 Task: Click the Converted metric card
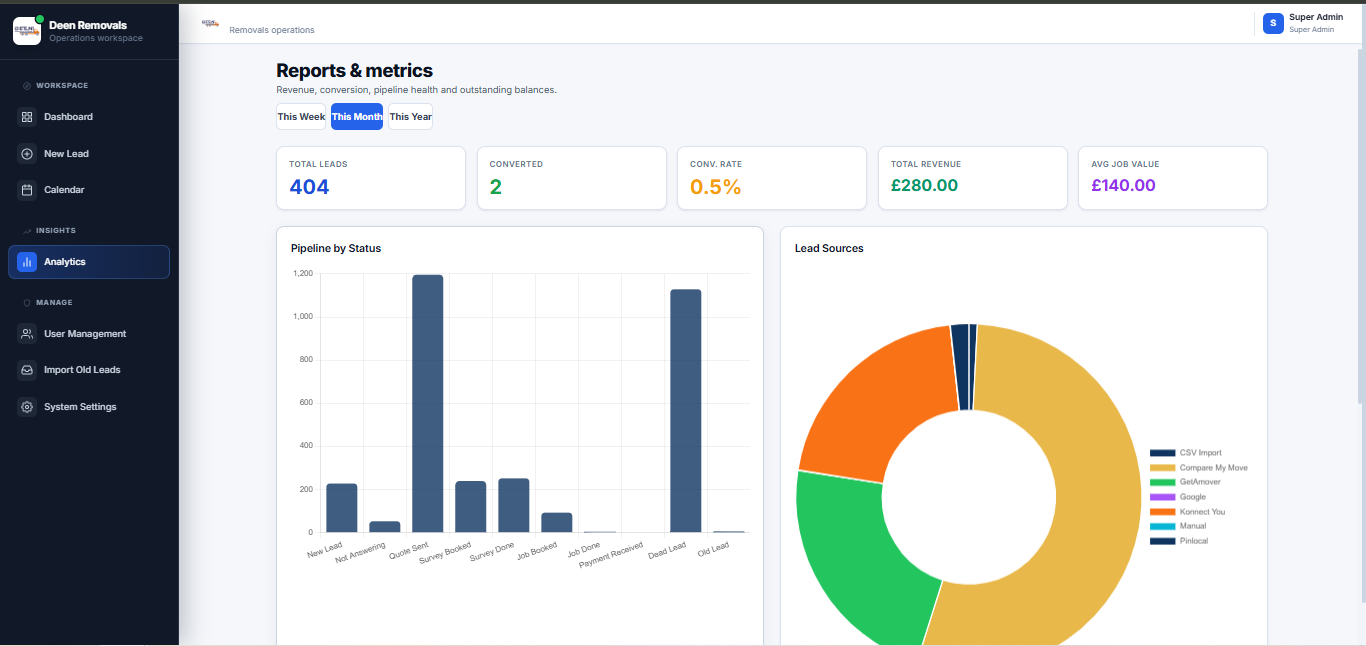coord(571,178)
